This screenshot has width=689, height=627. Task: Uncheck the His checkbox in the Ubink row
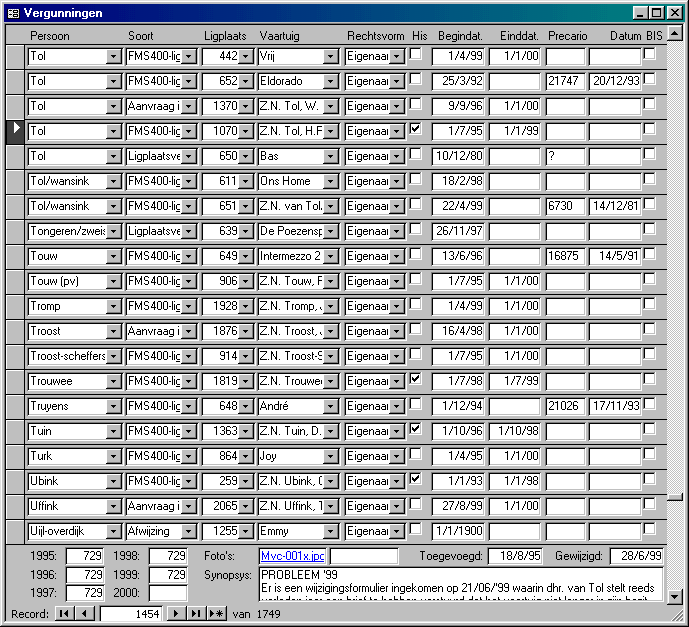click(415, 479)
